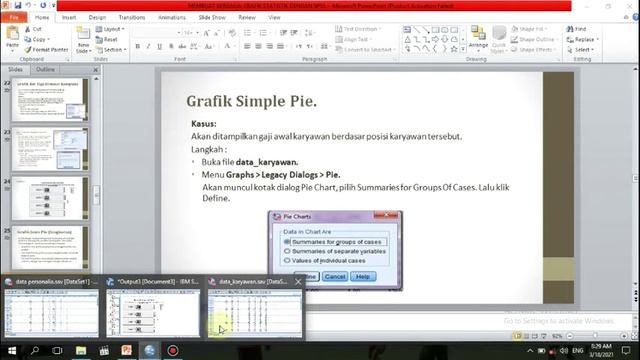Open the Text Direction dropdown
The width and height of the screenshot is (640, 360).
coord(358,29)
